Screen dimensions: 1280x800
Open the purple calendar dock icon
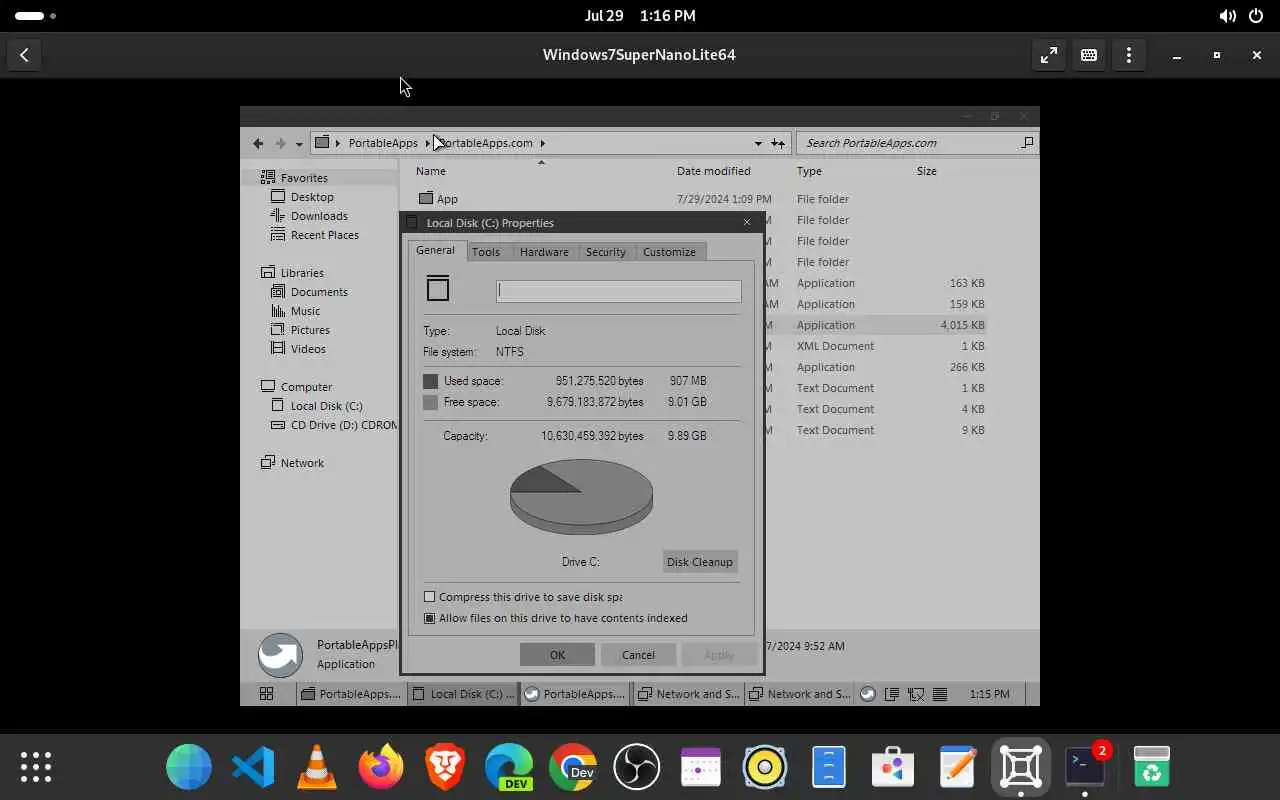pyautogui.click(x=701, y=768)
